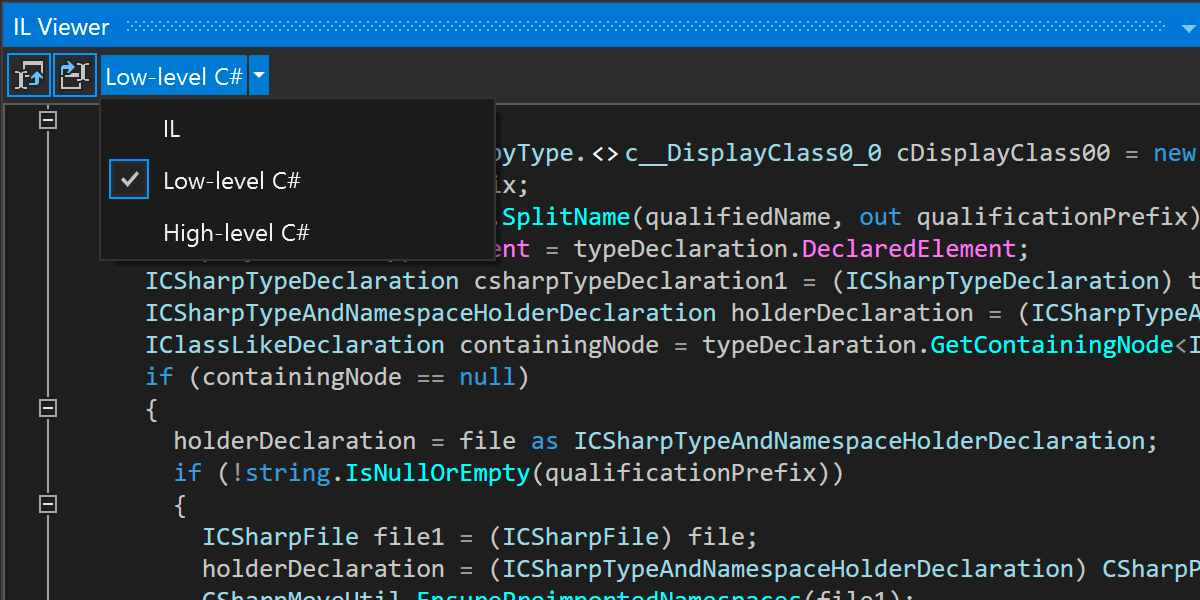The width and height of the screenshot is (1200, 600).
Task: Click the DeclaredElement property in the code
Action: point(902,249)
